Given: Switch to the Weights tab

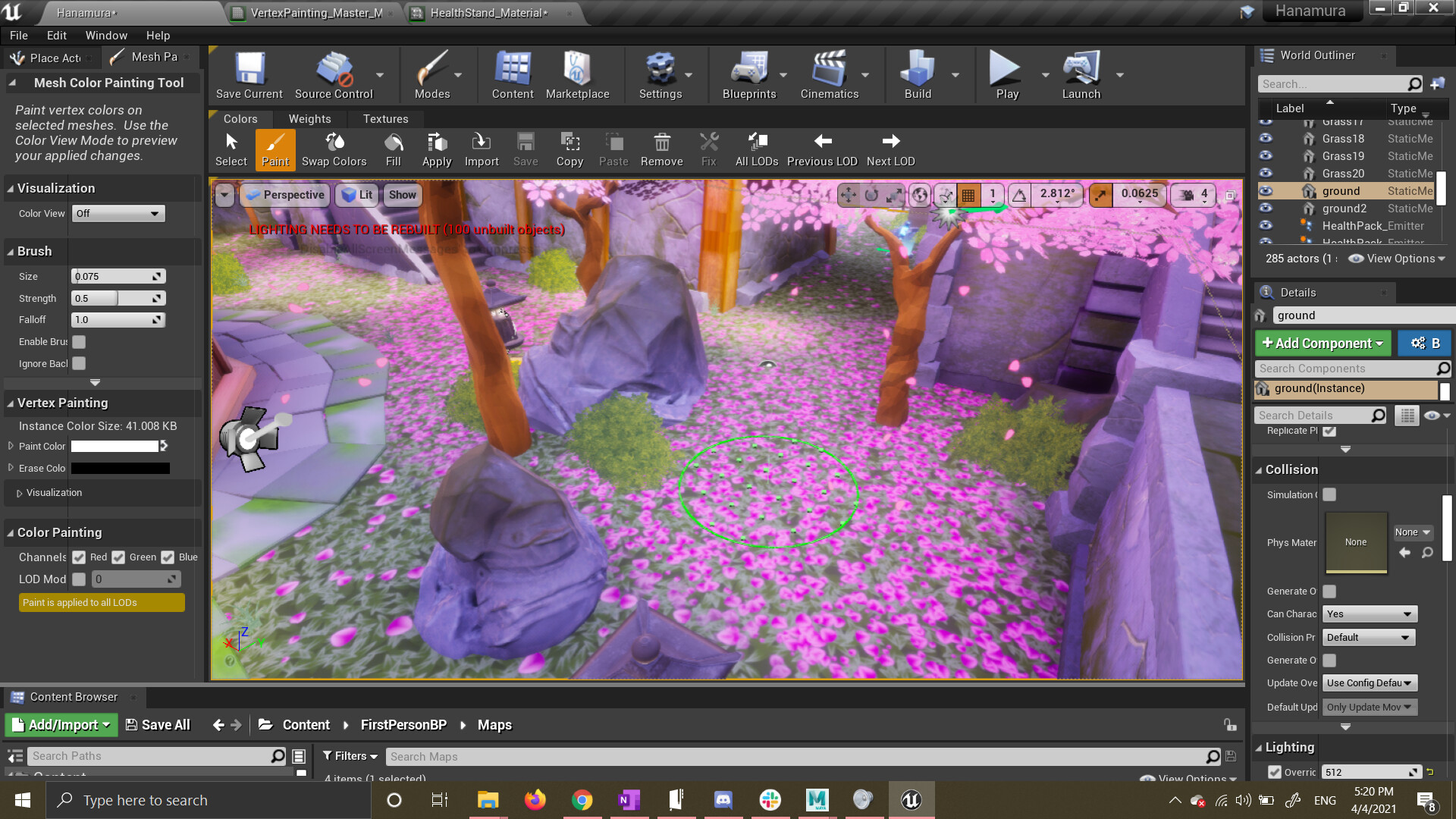Looking at the screenshot, I should pos(309,118).
